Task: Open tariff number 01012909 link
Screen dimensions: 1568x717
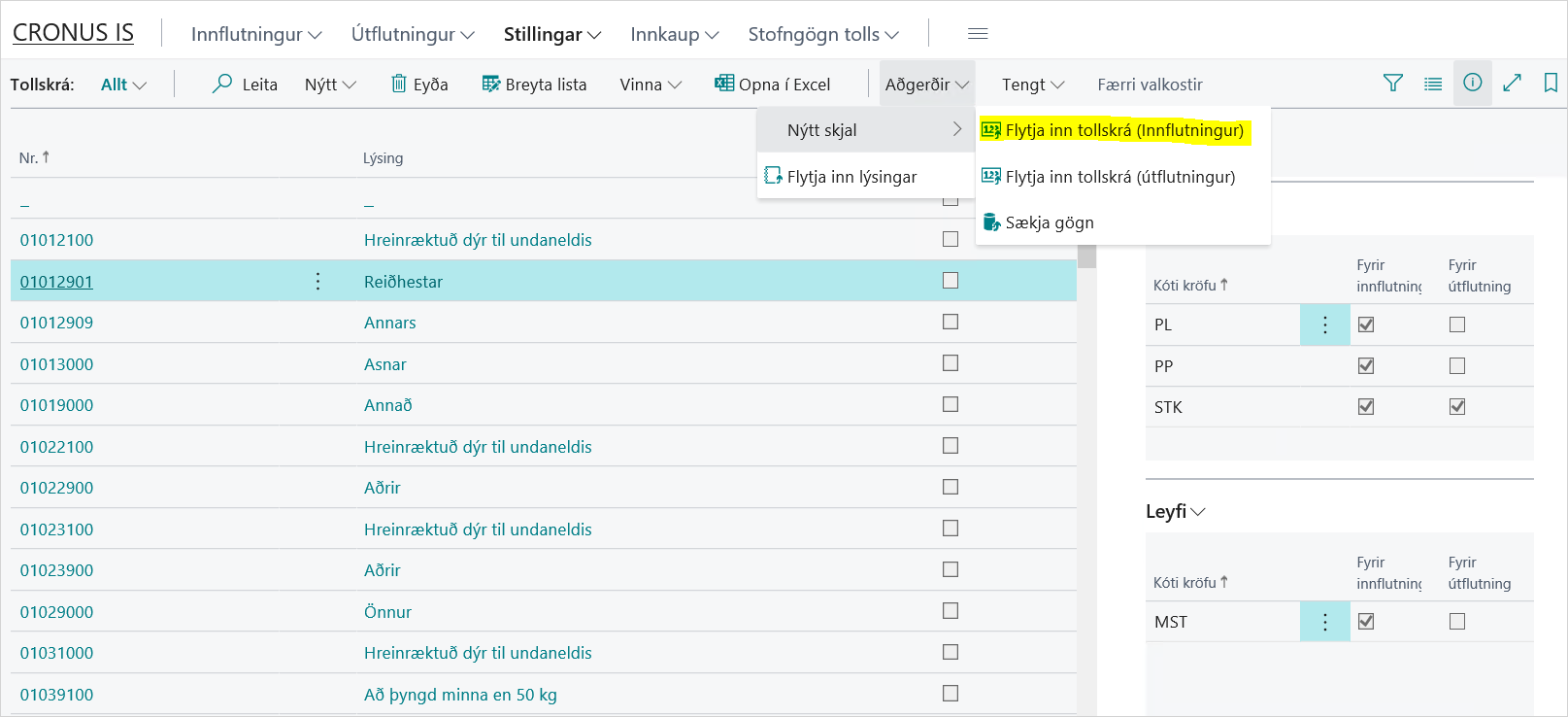Action: point(56,323)
